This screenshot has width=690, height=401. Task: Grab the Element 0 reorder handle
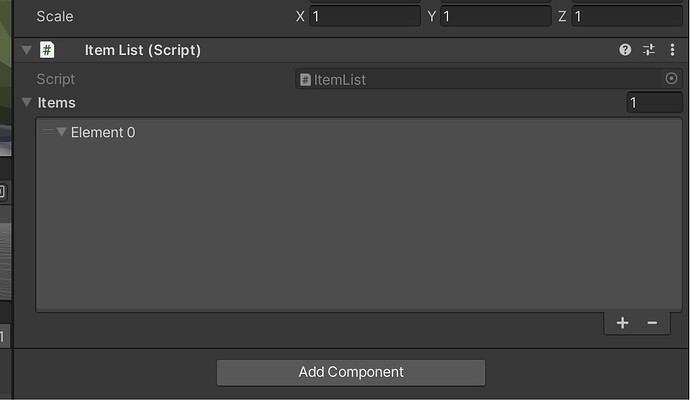[x=48, y=132]
